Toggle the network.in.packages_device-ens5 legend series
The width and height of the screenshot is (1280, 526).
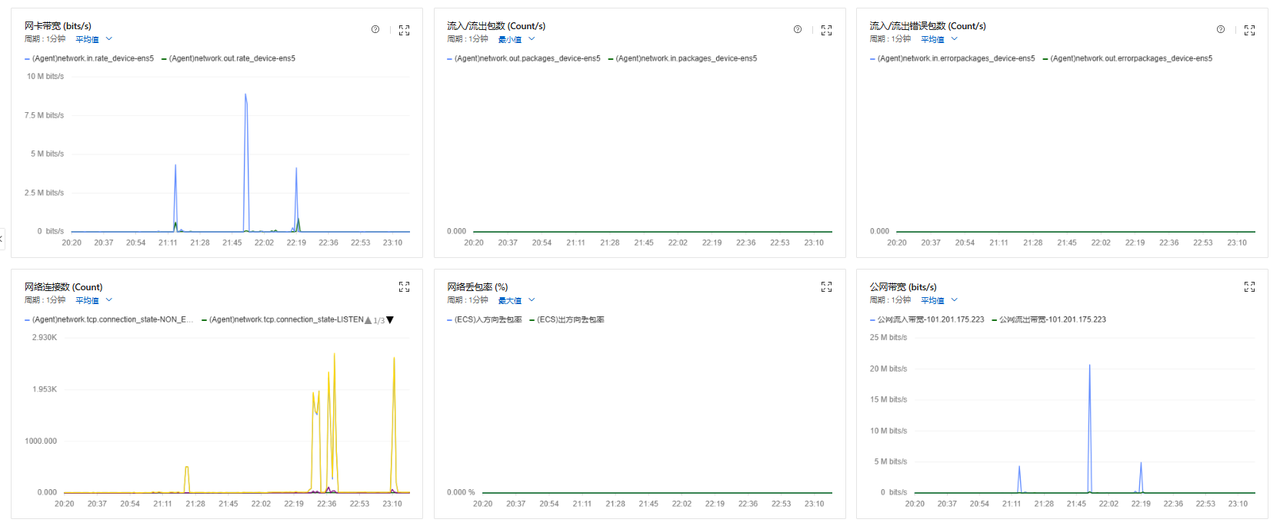[x=683, y=59]
